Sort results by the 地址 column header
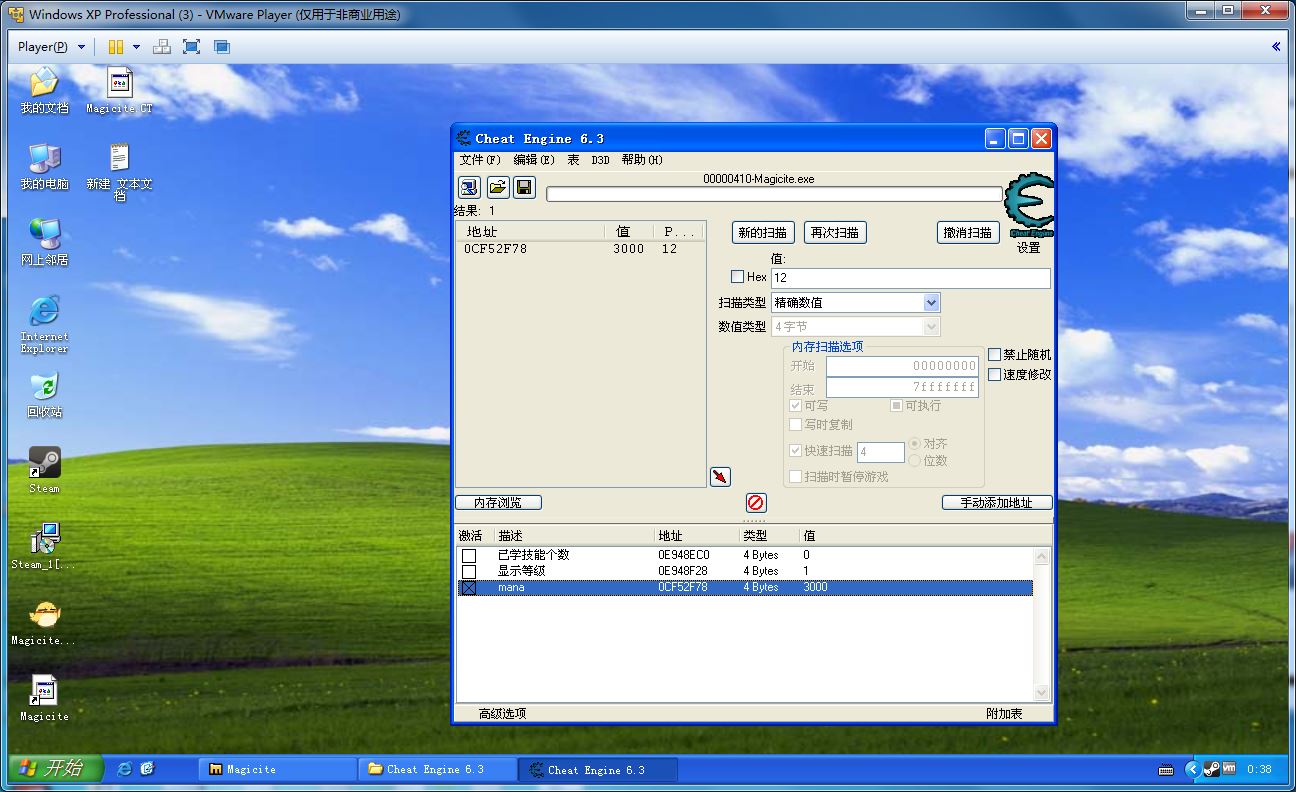This screenshot has width=1296, height=792. coord(530,231)
